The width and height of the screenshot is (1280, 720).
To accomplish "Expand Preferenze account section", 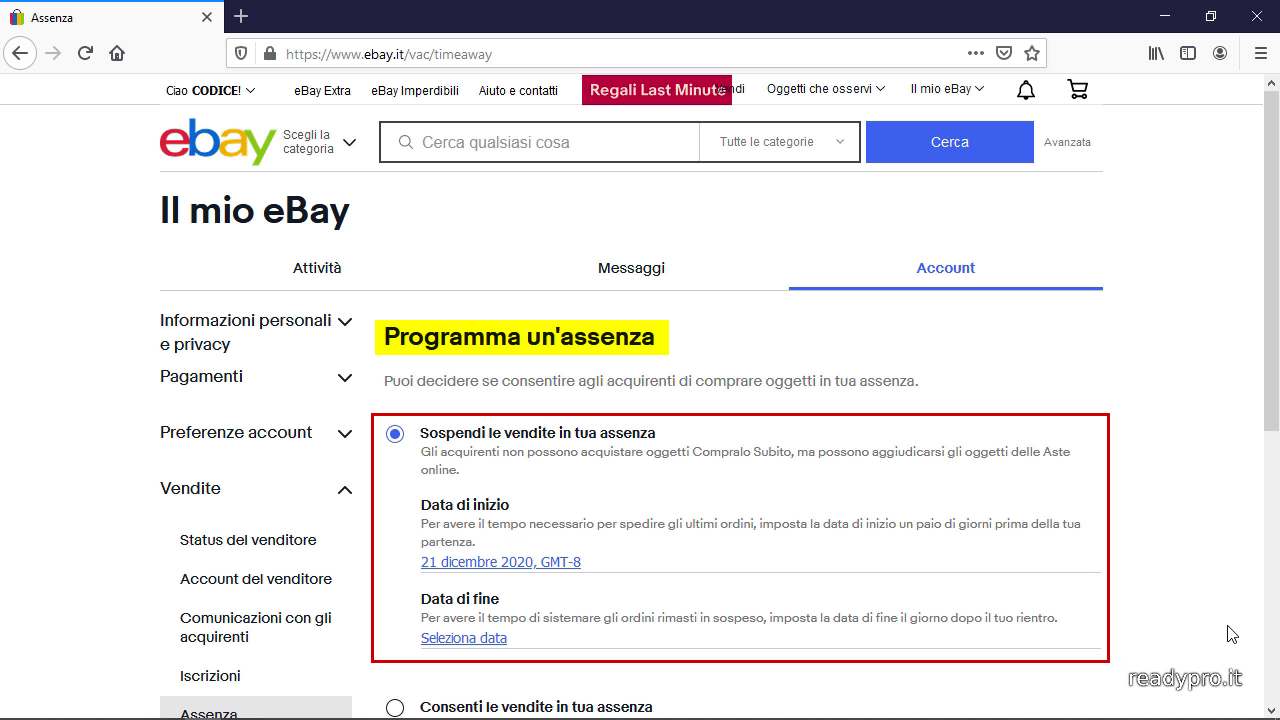I will coord(256,433).
